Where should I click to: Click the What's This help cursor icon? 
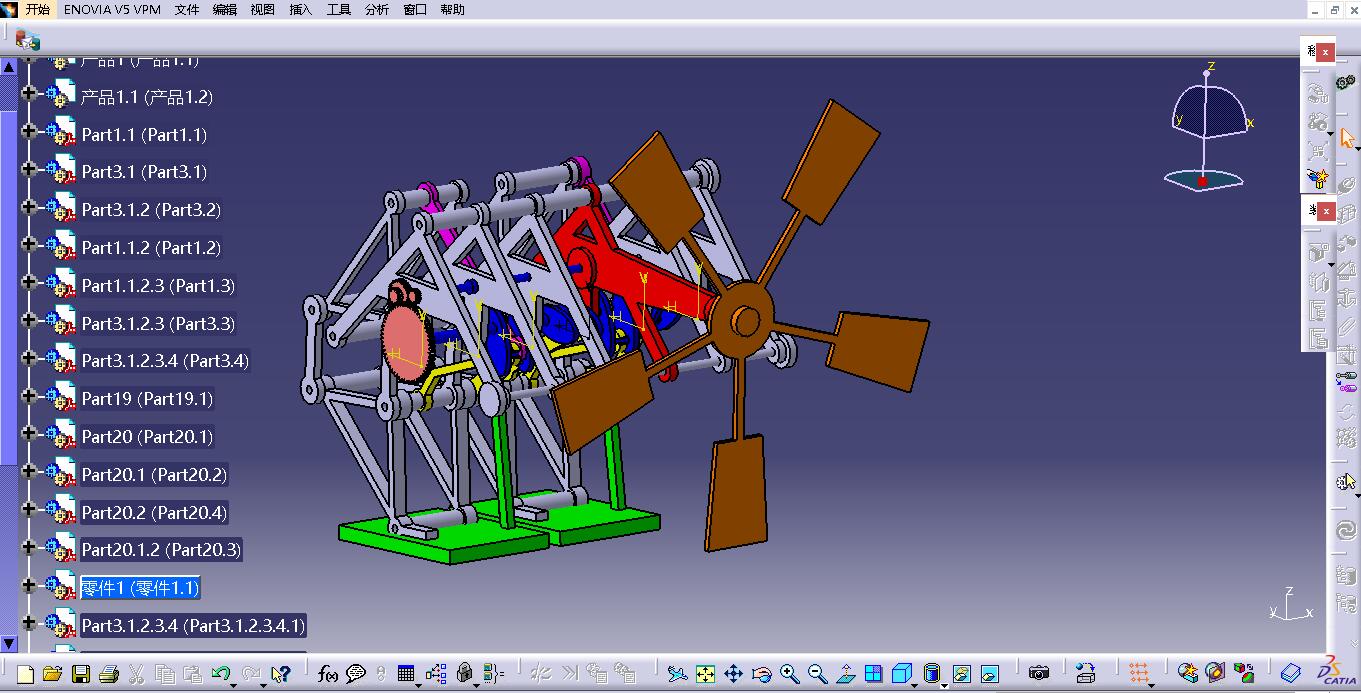281,674
